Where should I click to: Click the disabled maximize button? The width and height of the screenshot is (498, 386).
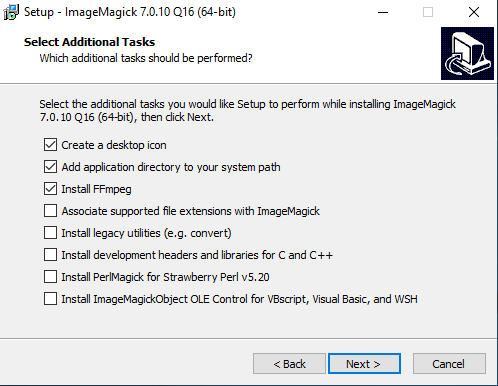point(428,12)
